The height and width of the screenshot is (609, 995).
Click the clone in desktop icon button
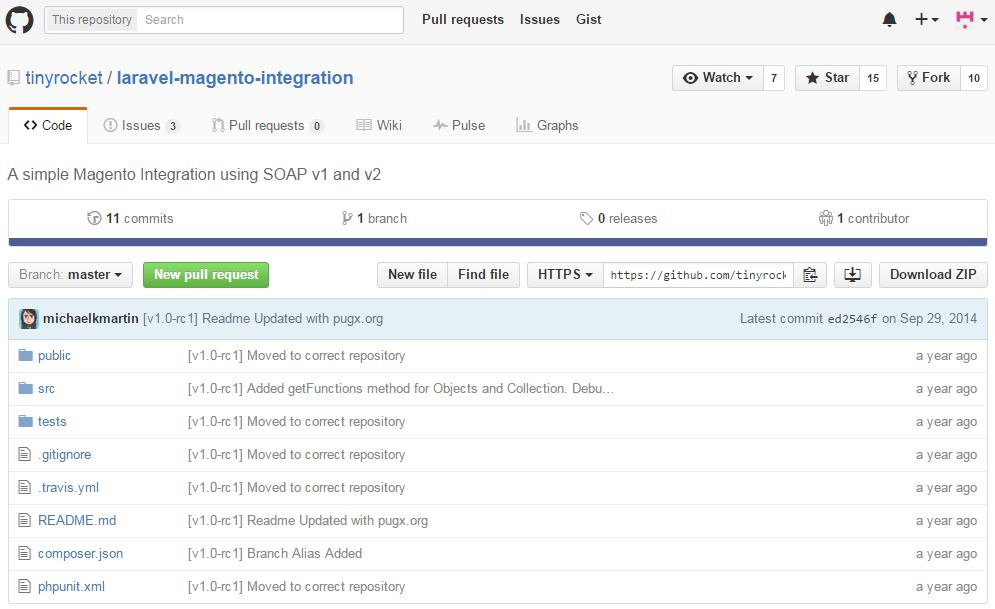(852, 275)
